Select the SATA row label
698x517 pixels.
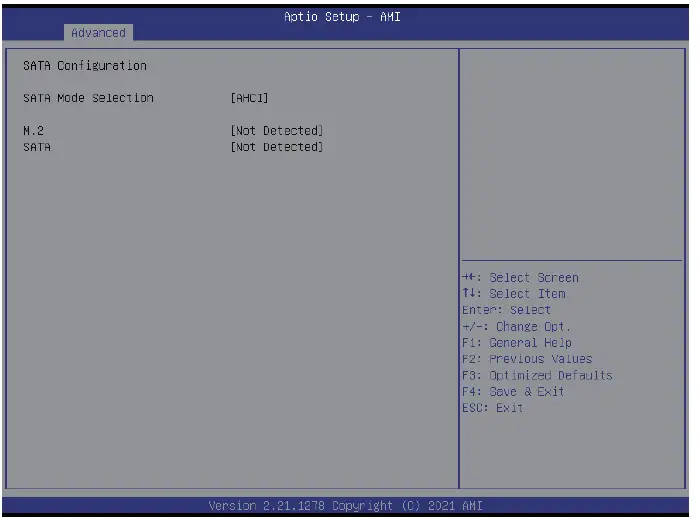tap(37, 147)
